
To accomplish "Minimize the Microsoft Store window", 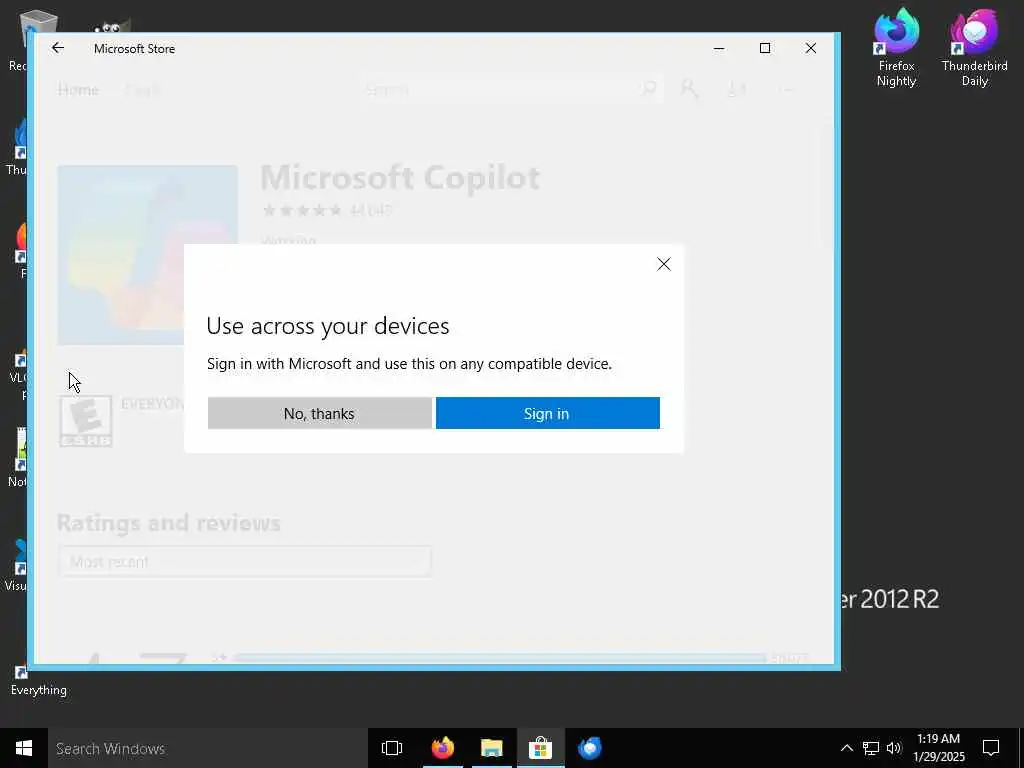I will [719, 48].
